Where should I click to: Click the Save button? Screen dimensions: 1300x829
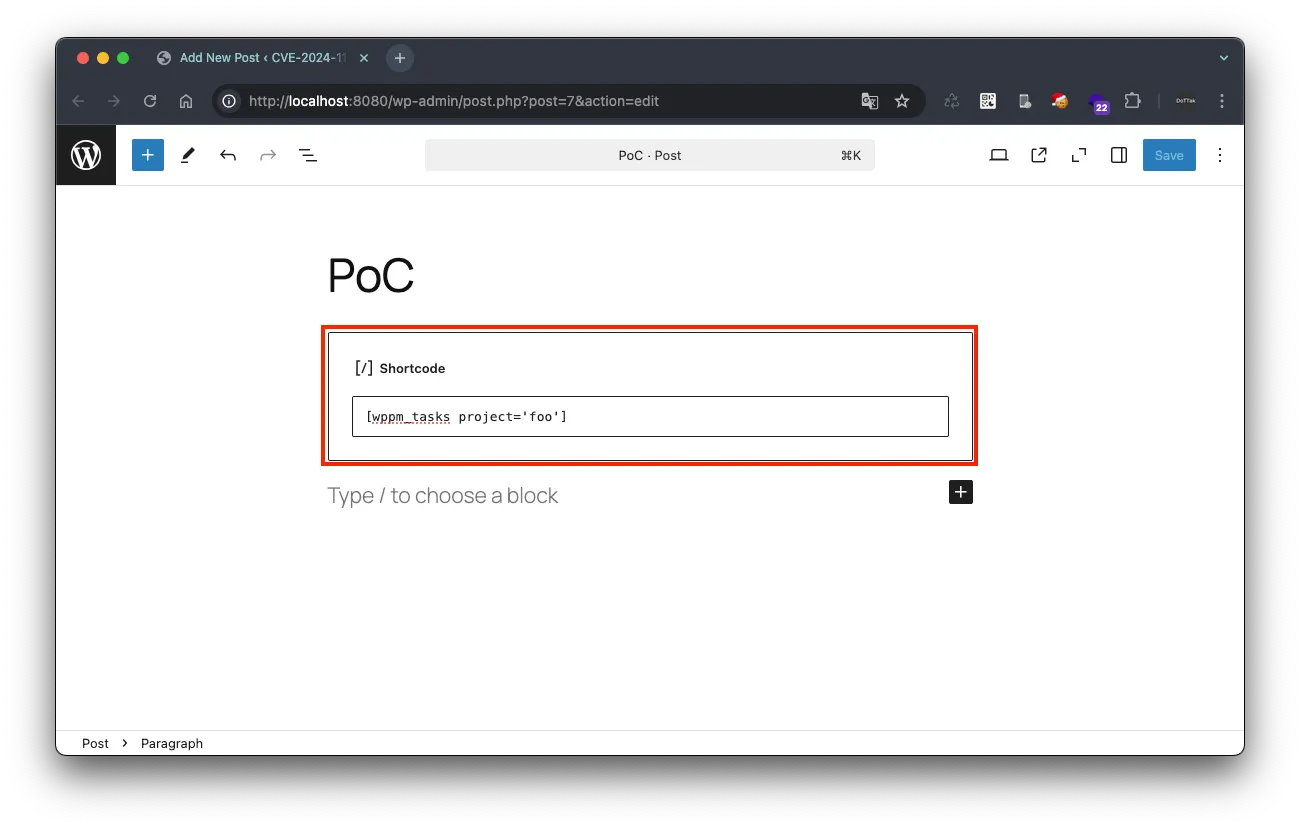(1169, 155)
